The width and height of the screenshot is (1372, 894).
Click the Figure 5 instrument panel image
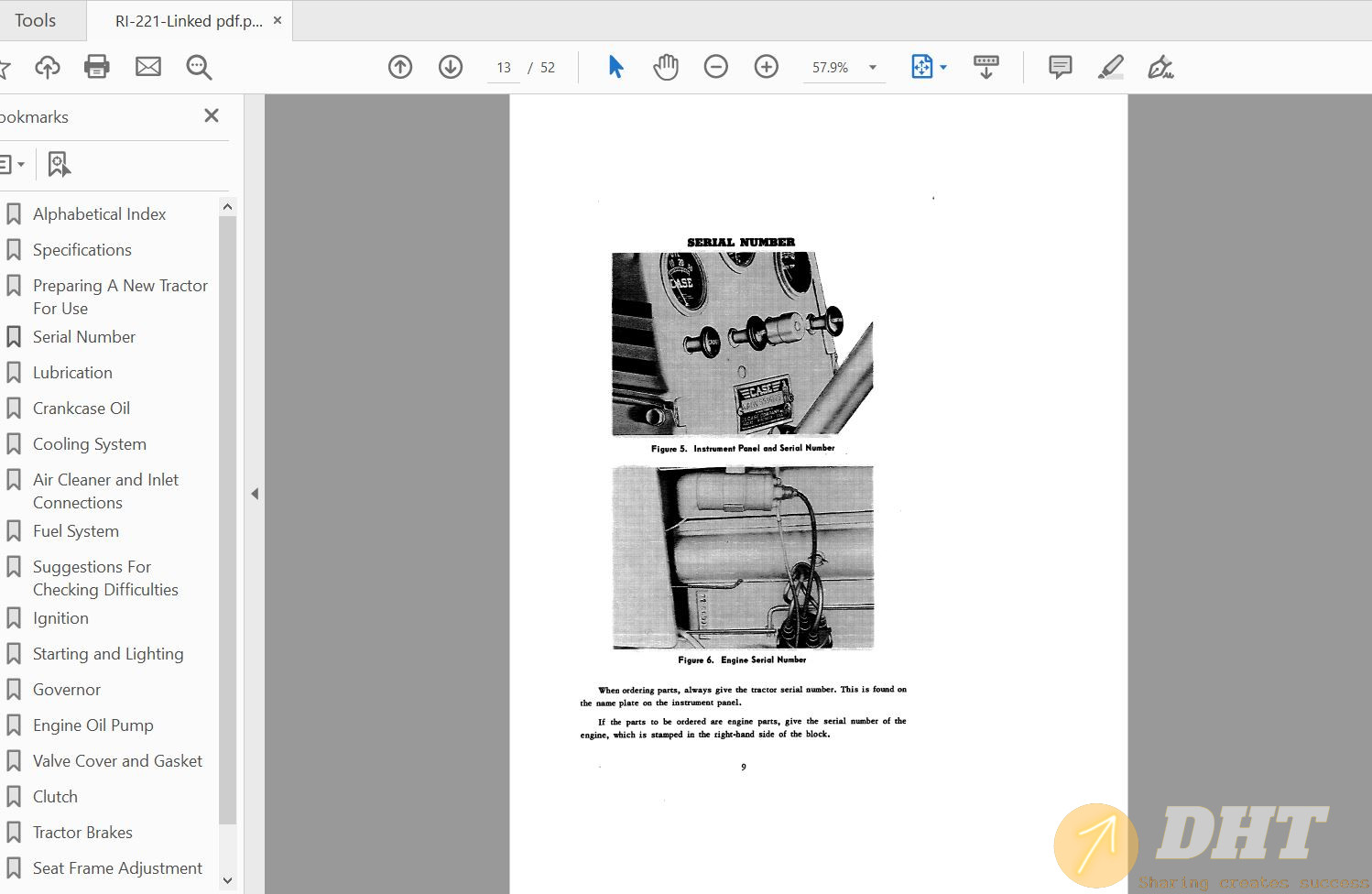(x=743, y=344)
